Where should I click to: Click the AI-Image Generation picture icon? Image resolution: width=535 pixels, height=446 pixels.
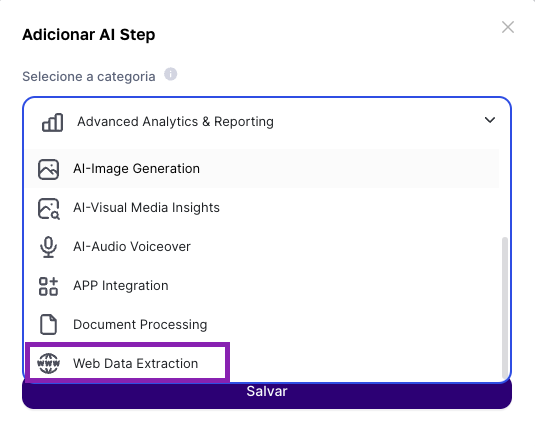pyautogui.click(x=48, y=169)
